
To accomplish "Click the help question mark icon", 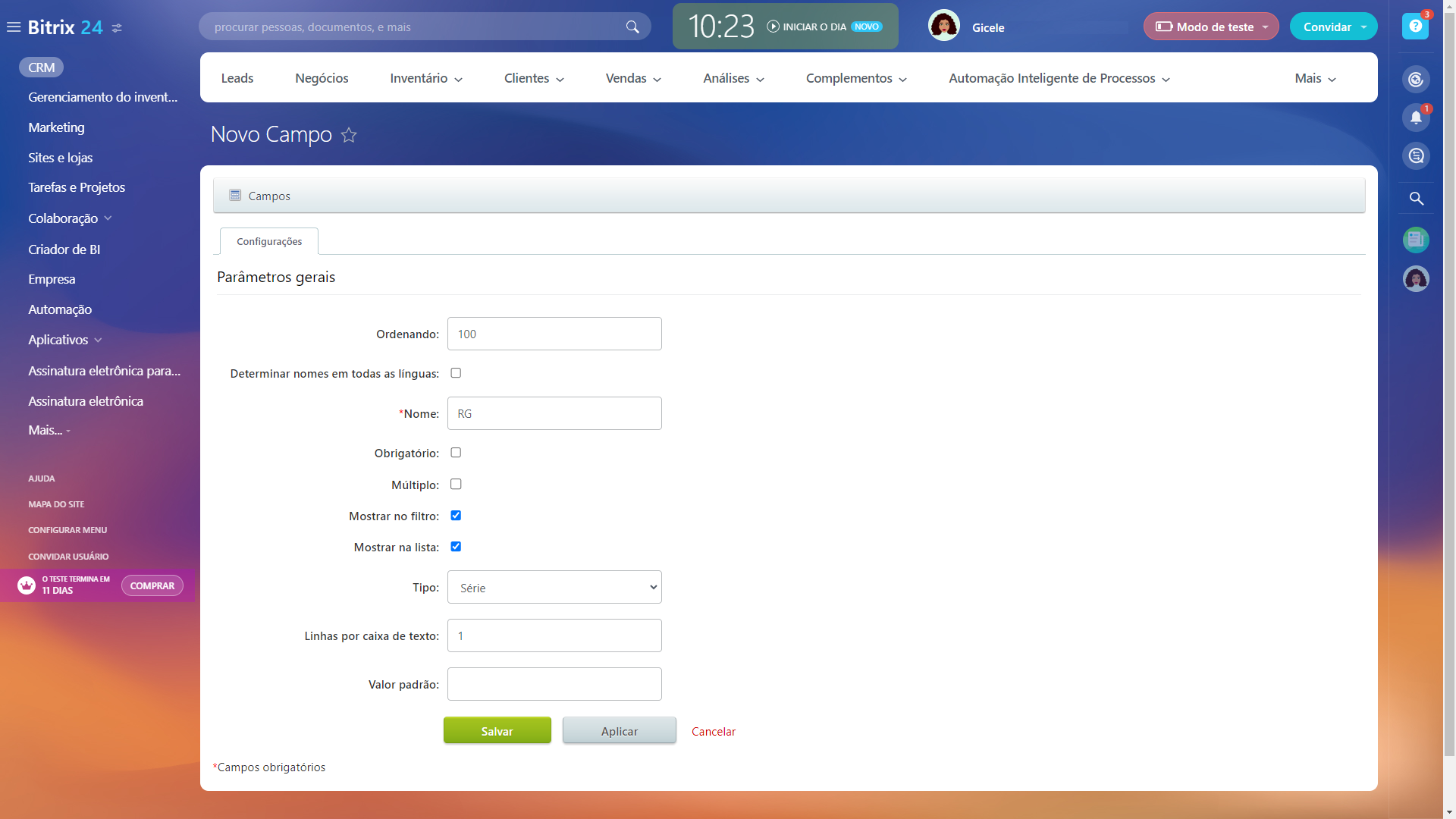I will [1415, 27].
